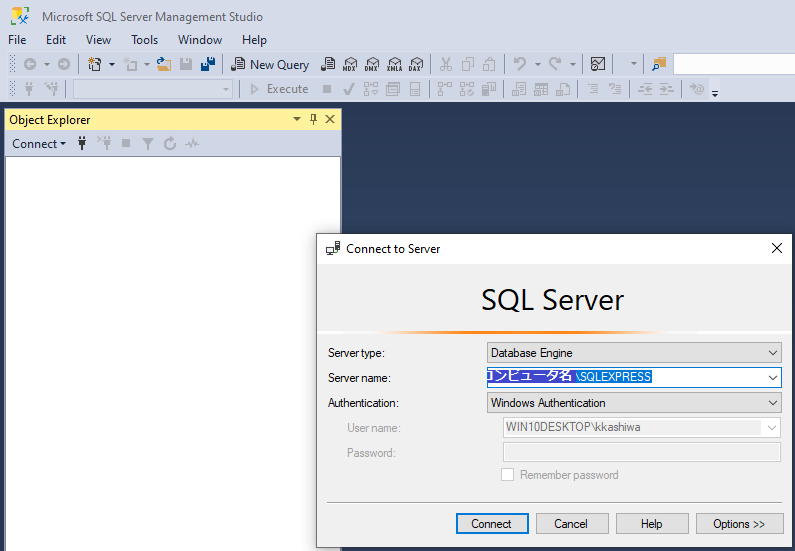The width and height of the screenshot is (795, 551).
Task: Click the Copy icon in toolbar
Action: point(467,64)
